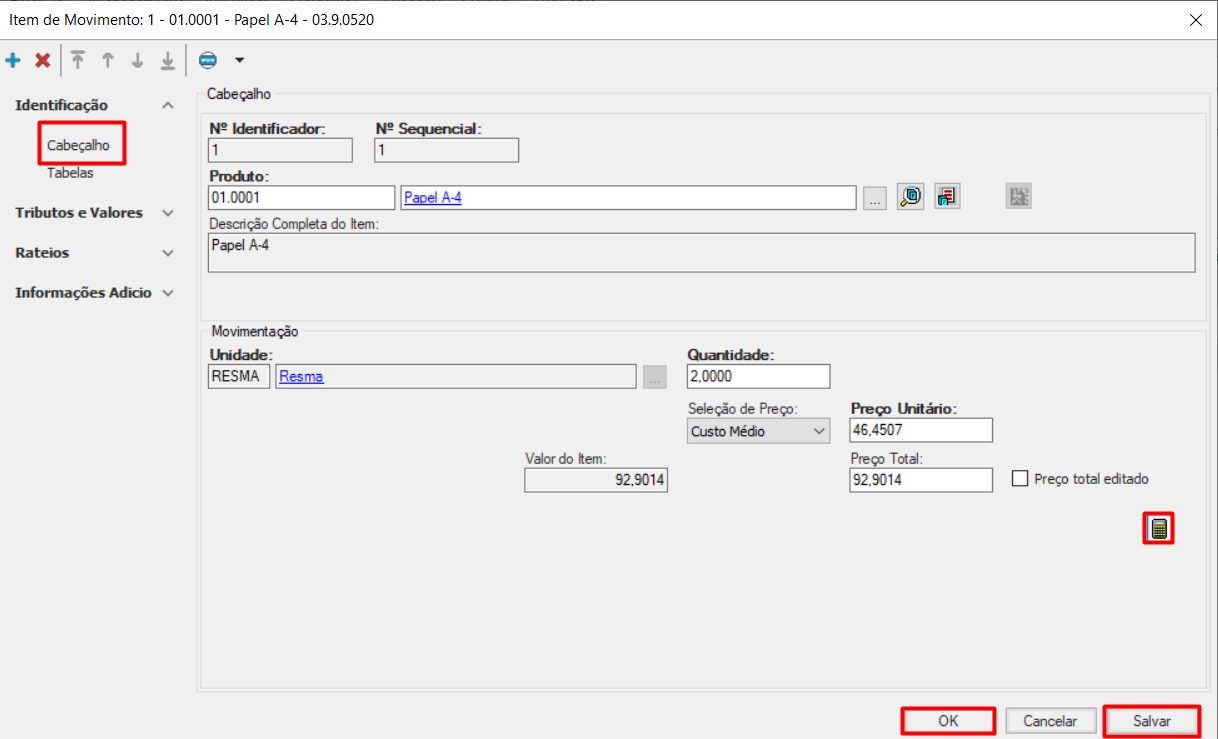Expand the Rateios section
The width and height of the screenshot is (1218, 739).
pyautogui.click(x=167, y=253)
